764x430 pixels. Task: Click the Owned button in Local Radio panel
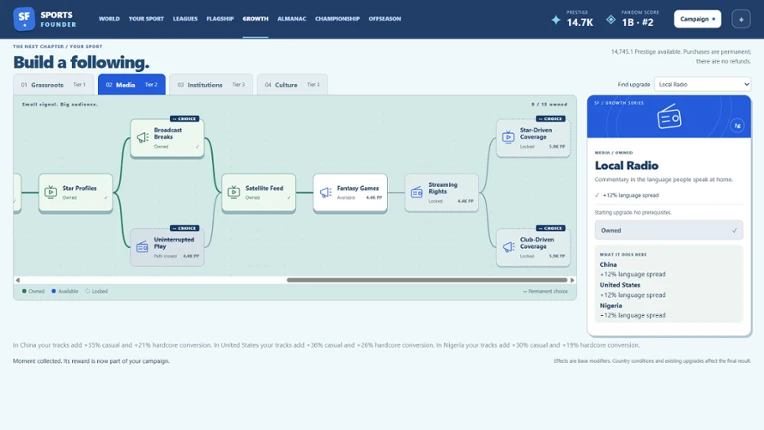(668, 230)
